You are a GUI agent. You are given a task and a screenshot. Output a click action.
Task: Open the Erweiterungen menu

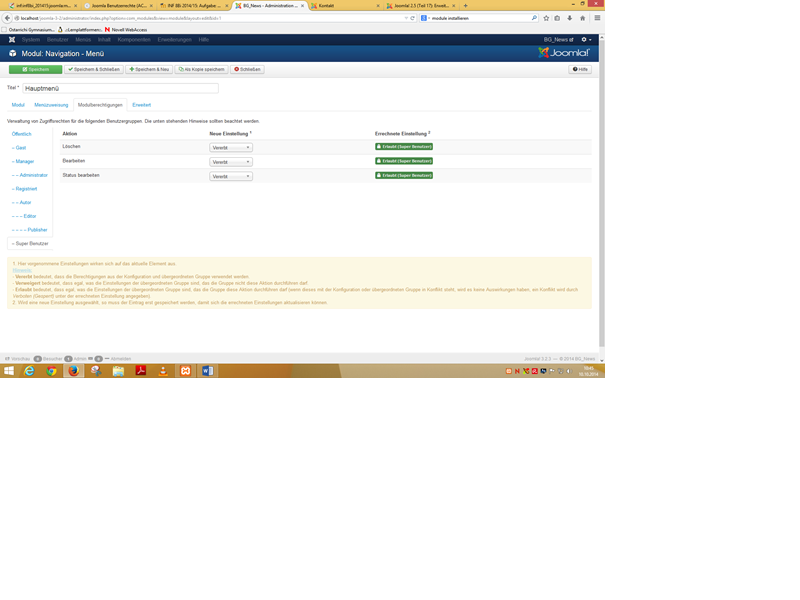[174, 39]
